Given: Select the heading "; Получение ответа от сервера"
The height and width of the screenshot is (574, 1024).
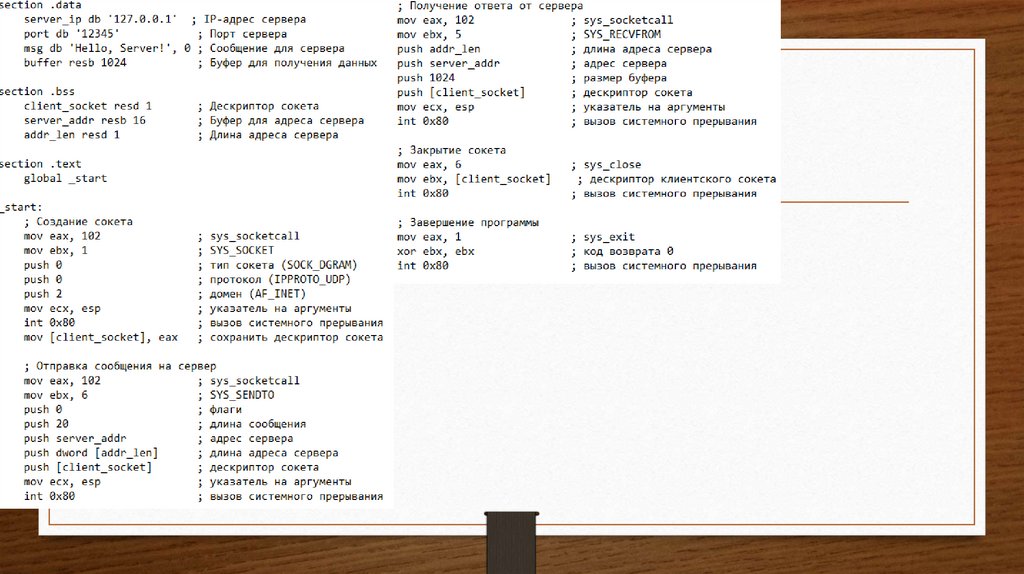Looking at the screenshot, I should pyautogui.click(x=490, y=5).
